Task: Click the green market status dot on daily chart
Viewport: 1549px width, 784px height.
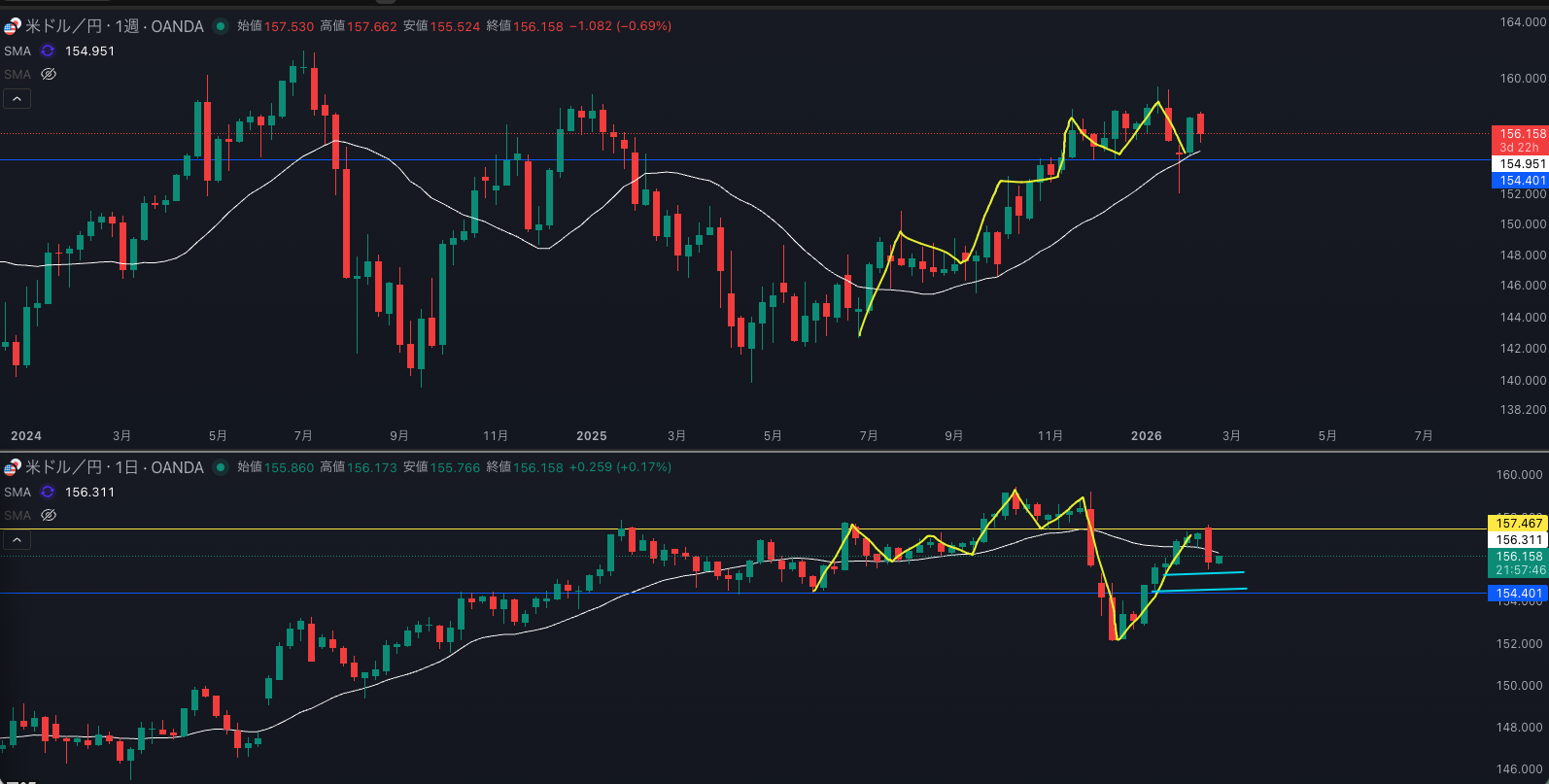Action: click(222, 467)
